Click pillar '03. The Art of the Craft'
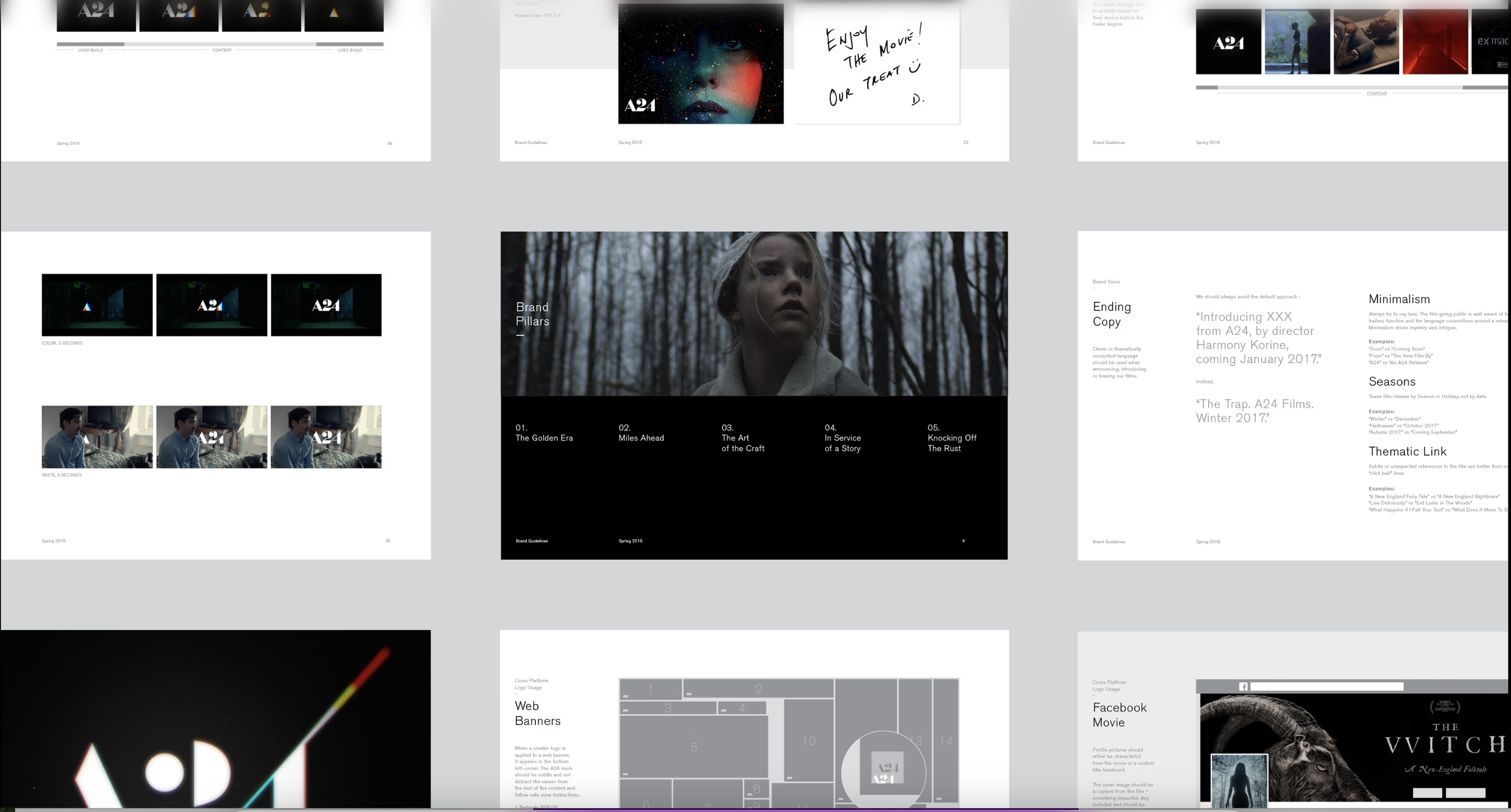The height and width of the screenshot is (812, 1511). tap(743, 438)
